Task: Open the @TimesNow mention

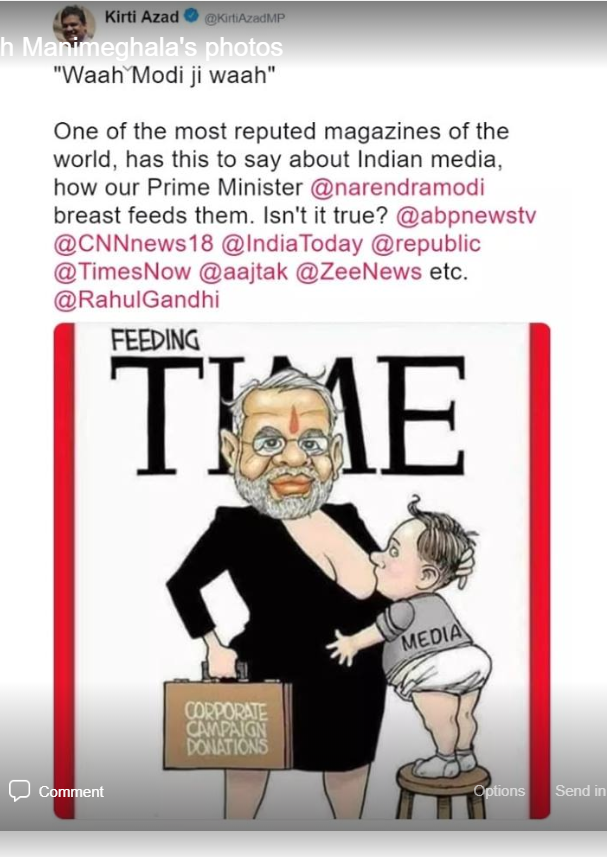Action: point(122,272)
